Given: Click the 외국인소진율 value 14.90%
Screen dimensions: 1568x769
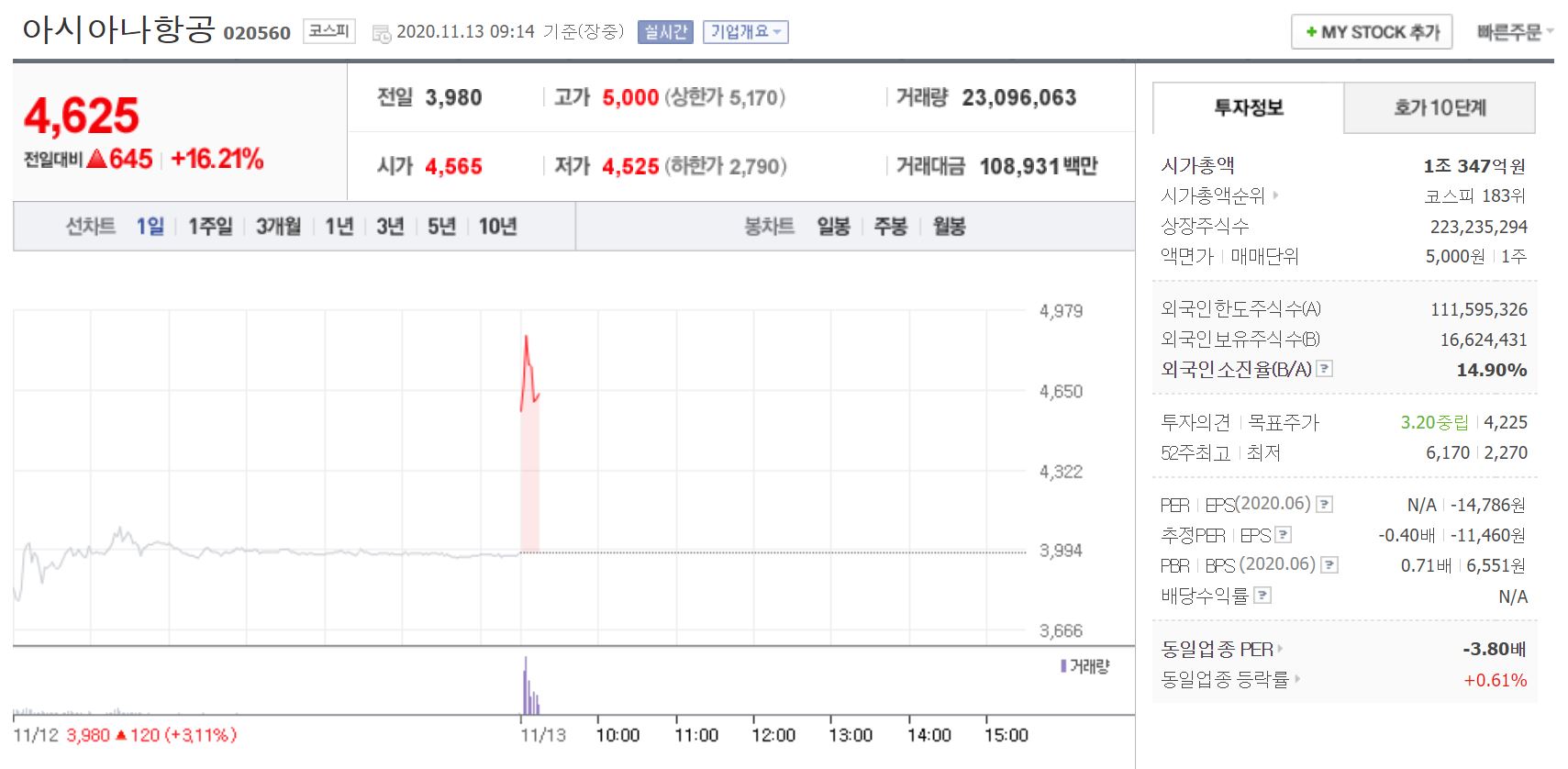Looking at the screenshot, I should pyautogui.click(x=1492, y=370).
